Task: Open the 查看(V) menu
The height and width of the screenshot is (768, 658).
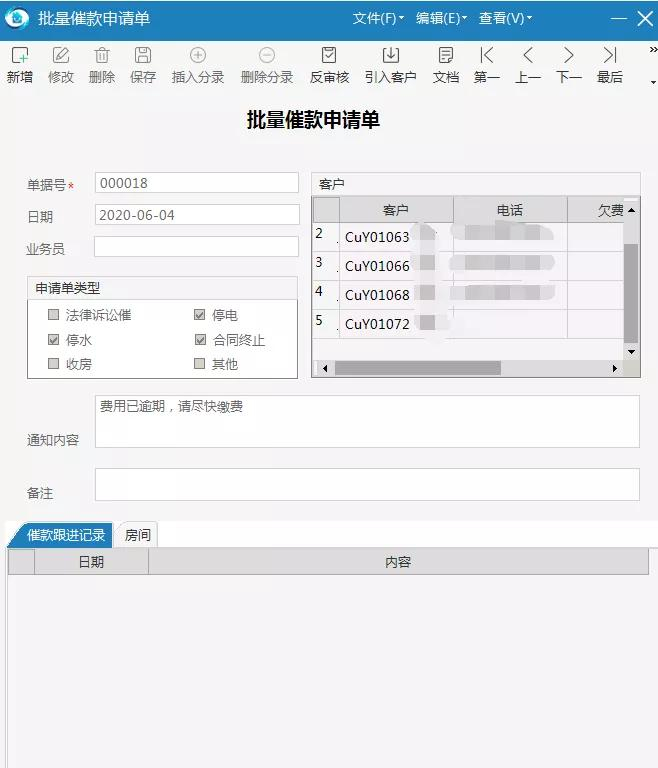Action: pos(505,19)
